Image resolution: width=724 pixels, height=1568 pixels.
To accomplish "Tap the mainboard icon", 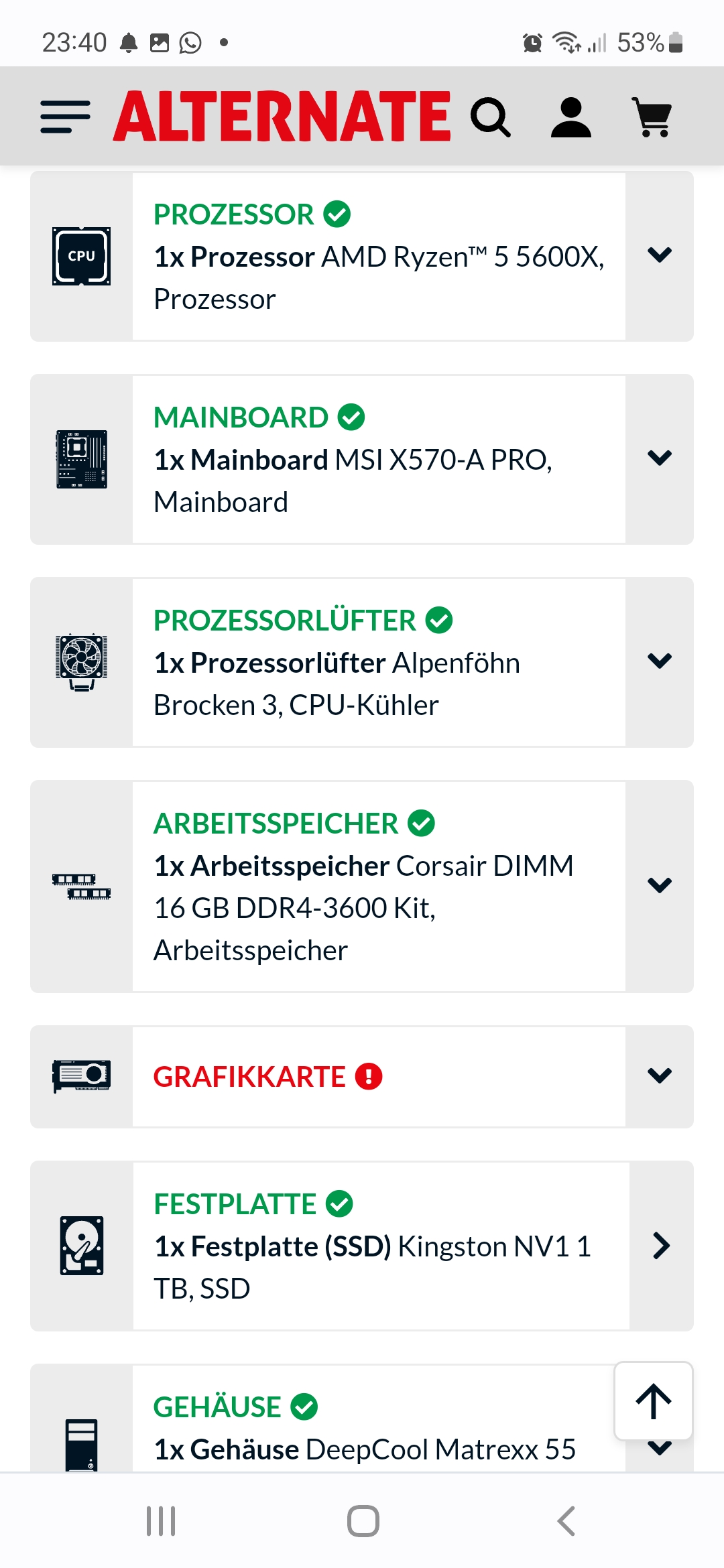I will pyautogui.click(x=81, y=460).
